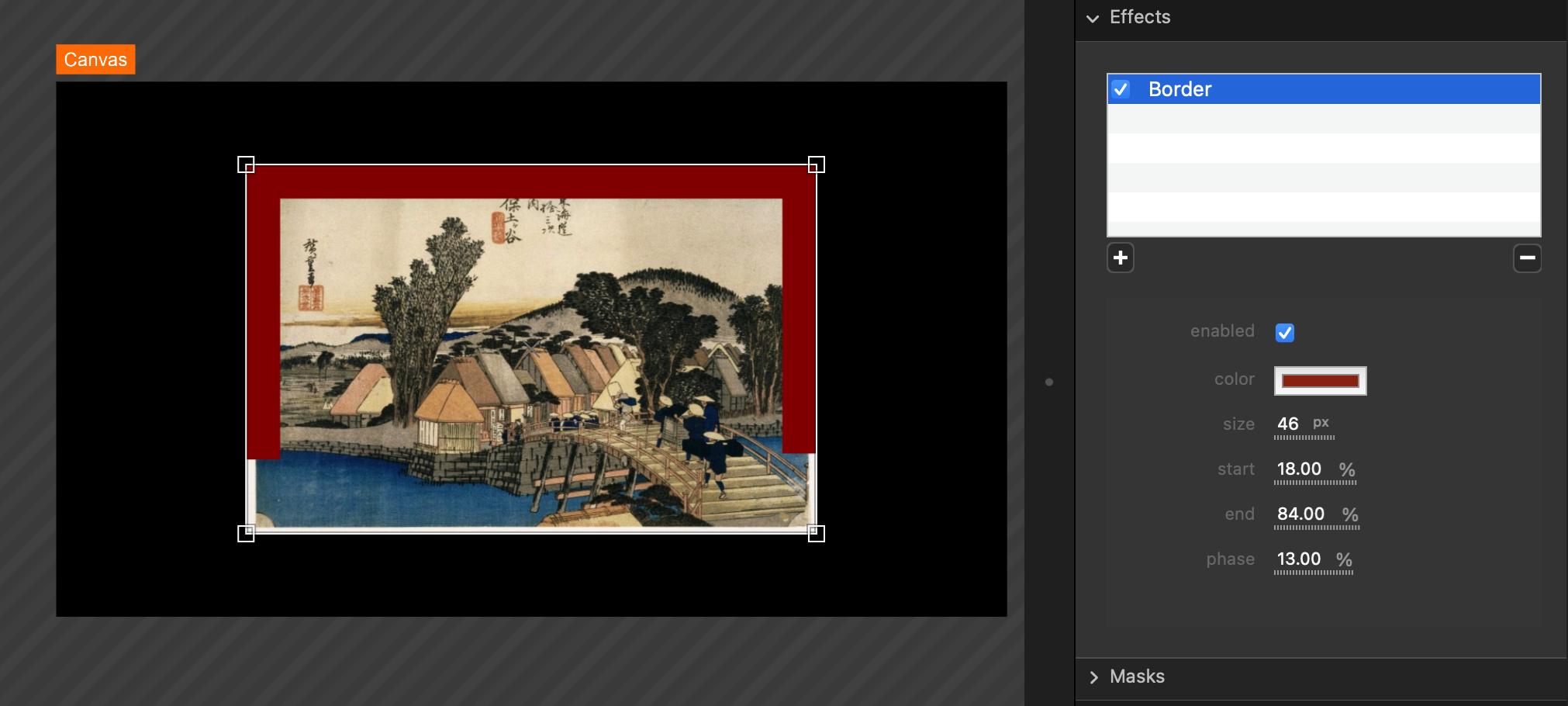Screen dimensions: 1568x706
Task: Add a new effect with plus button
Action: pos(1120,258)
